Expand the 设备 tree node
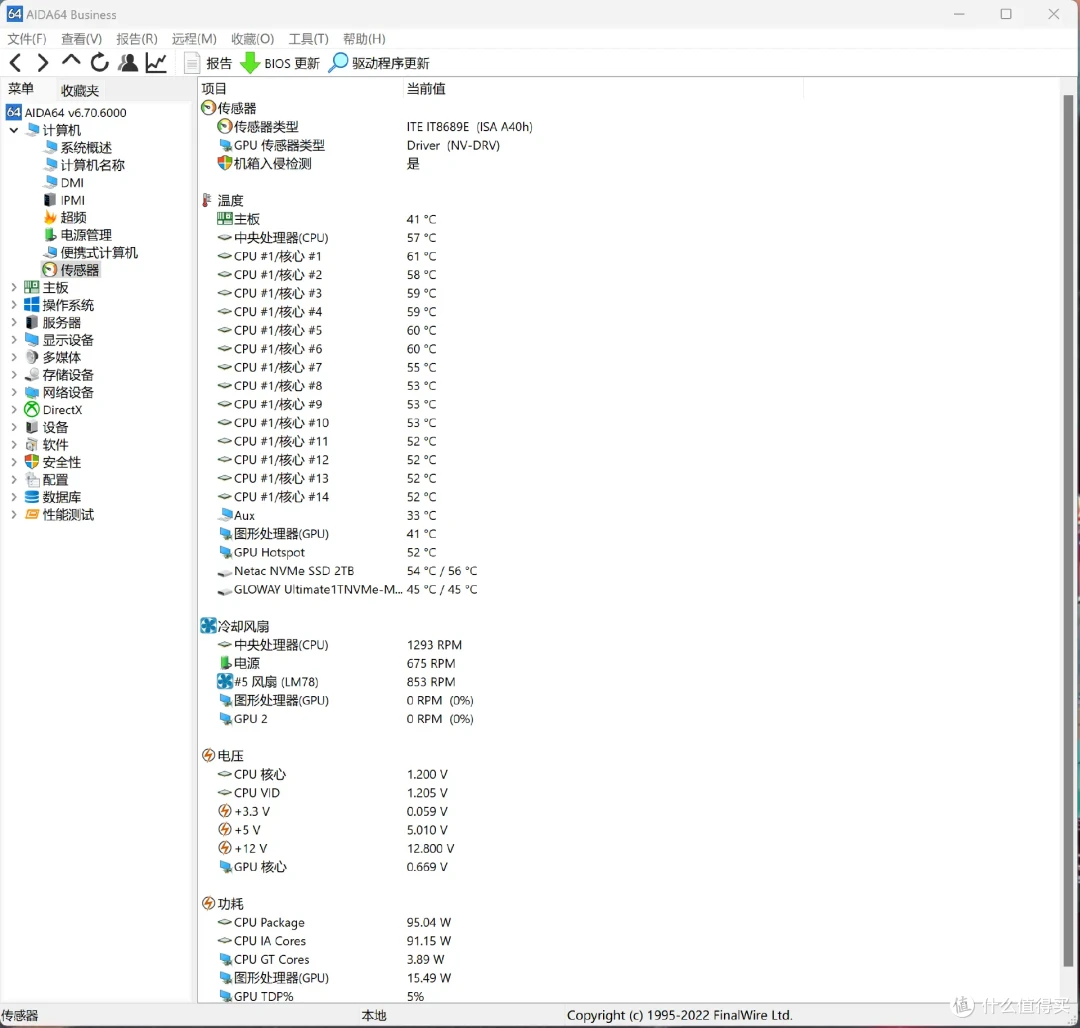The height and width of the screenshot is (1028, 1080). (13, 427)
